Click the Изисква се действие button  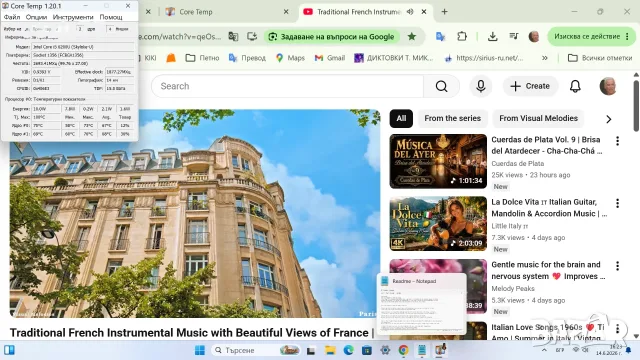tap(590, 36)
